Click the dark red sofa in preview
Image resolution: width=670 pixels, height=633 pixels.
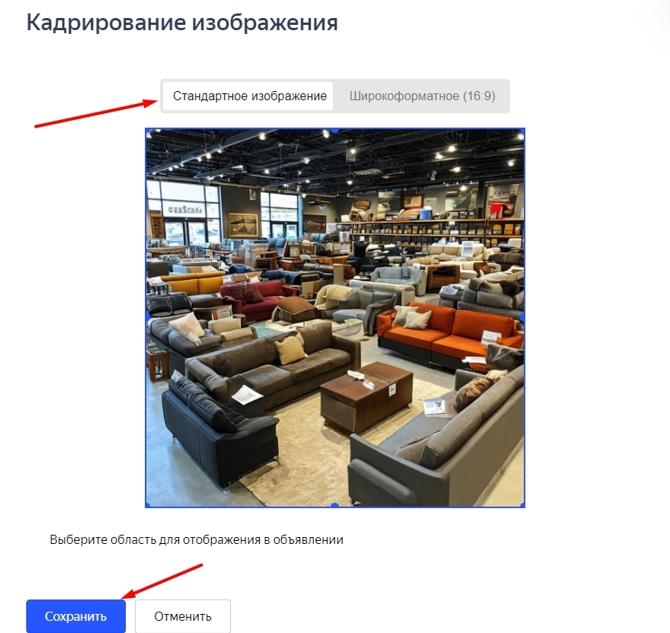(x=256, y=297)
